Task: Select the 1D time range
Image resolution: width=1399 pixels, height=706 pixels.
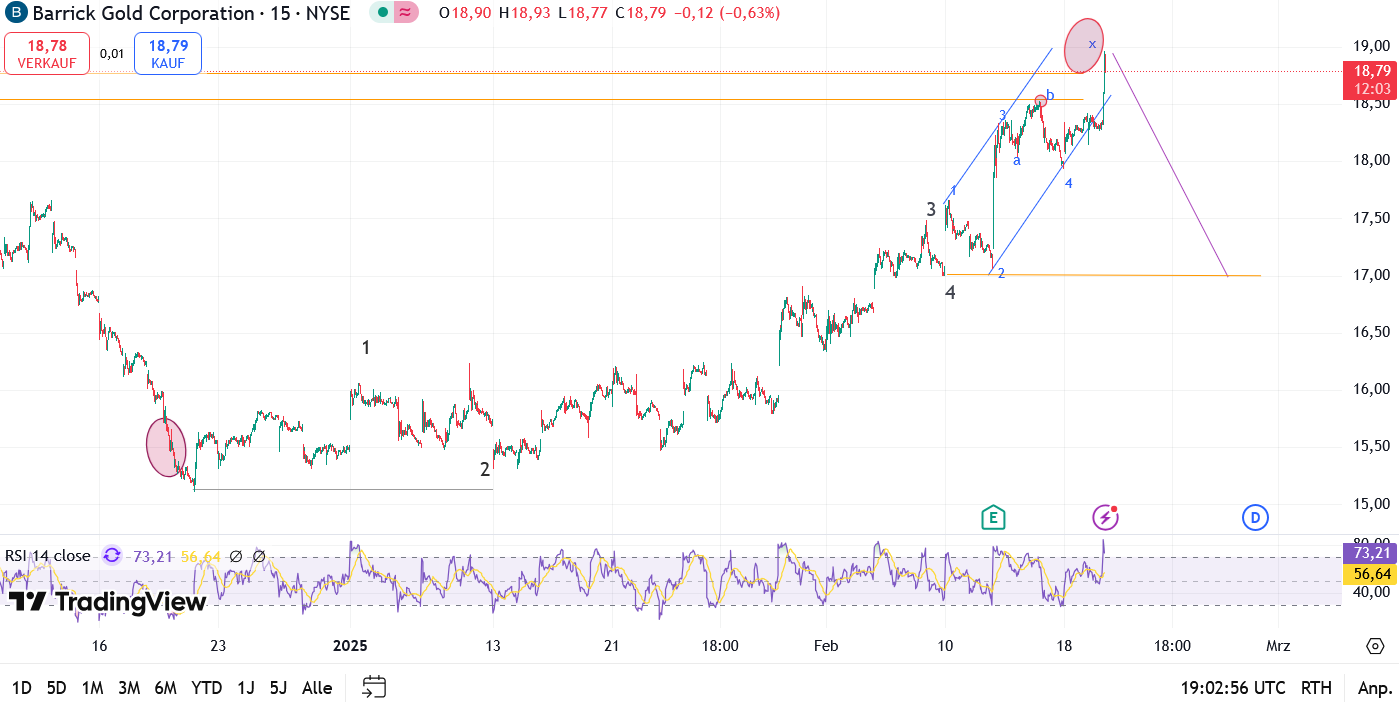Action: [22, 688]
